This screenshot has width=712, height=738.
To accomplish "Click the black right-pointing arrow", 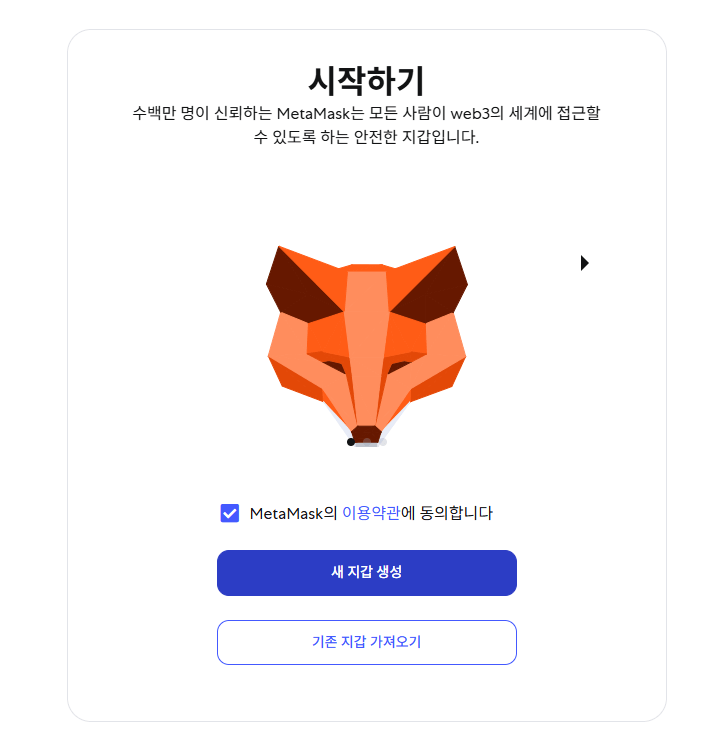I will click(x=585, y=263).
